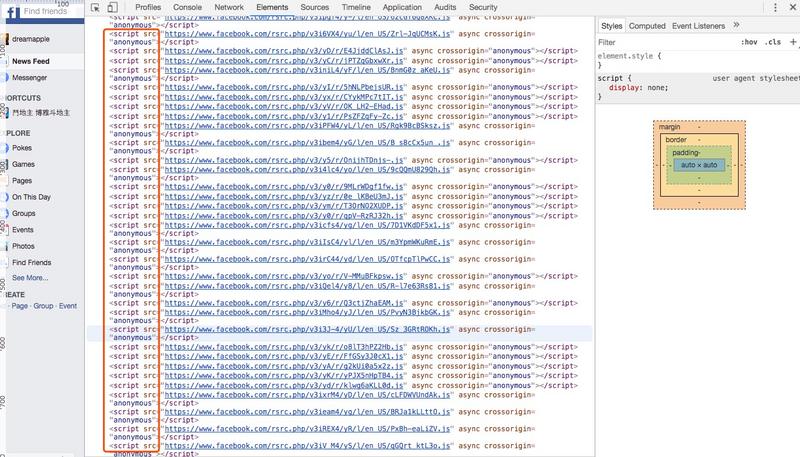Switch to the Network tab
The height and width of the screenshot is (457, 800).
[229, 7]
